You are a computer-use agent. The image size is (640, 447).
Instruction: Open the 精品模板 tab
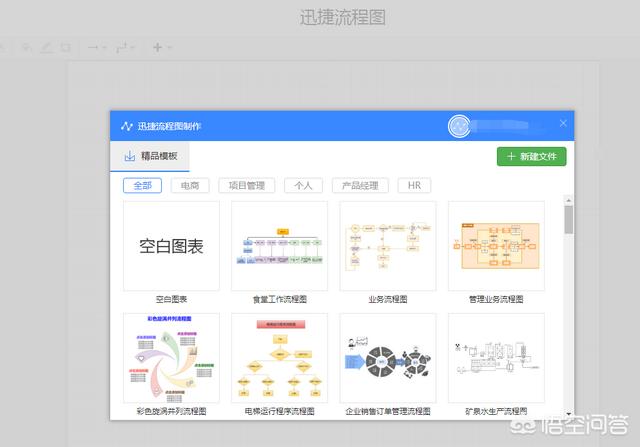150,156
